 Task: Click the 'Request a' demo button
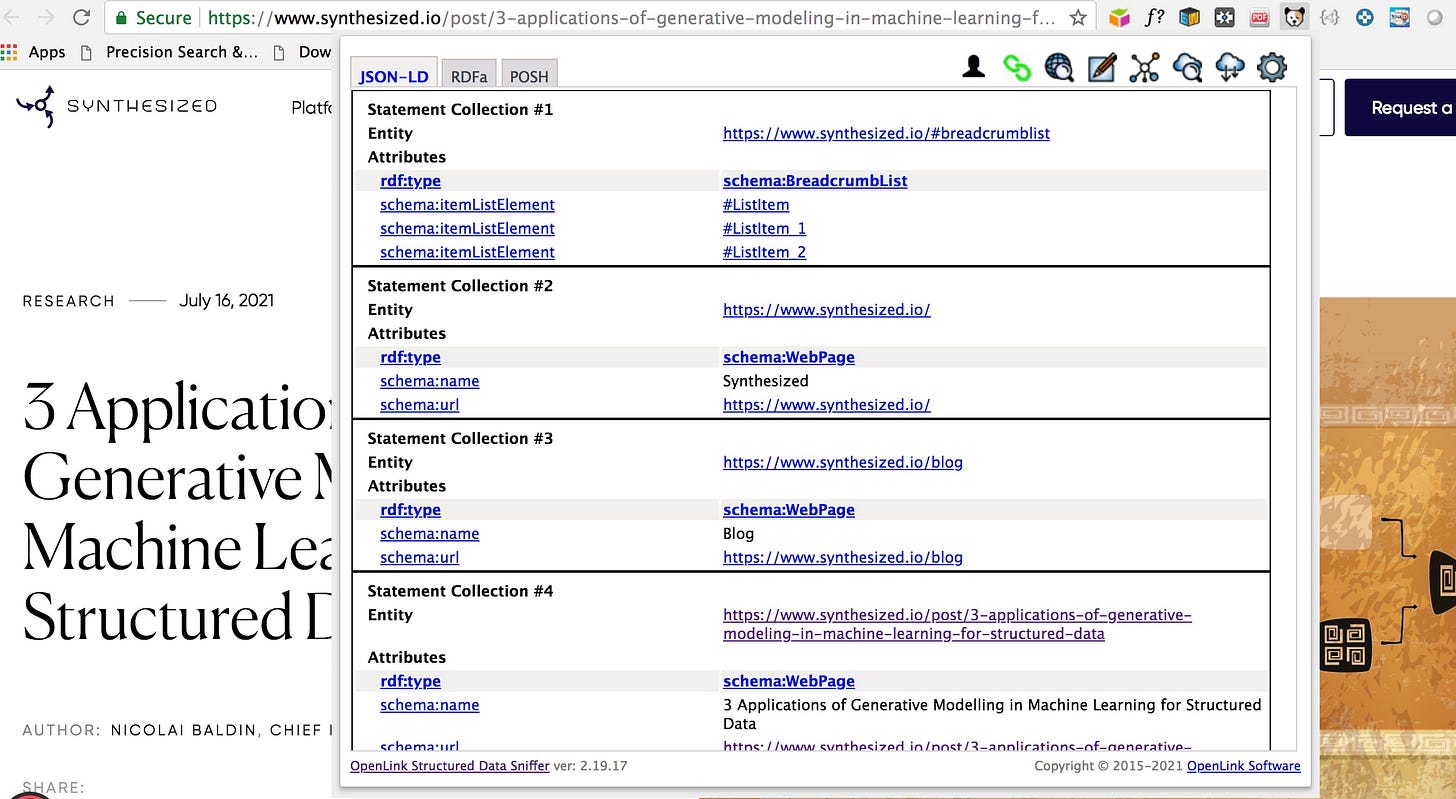(1400, 108)
